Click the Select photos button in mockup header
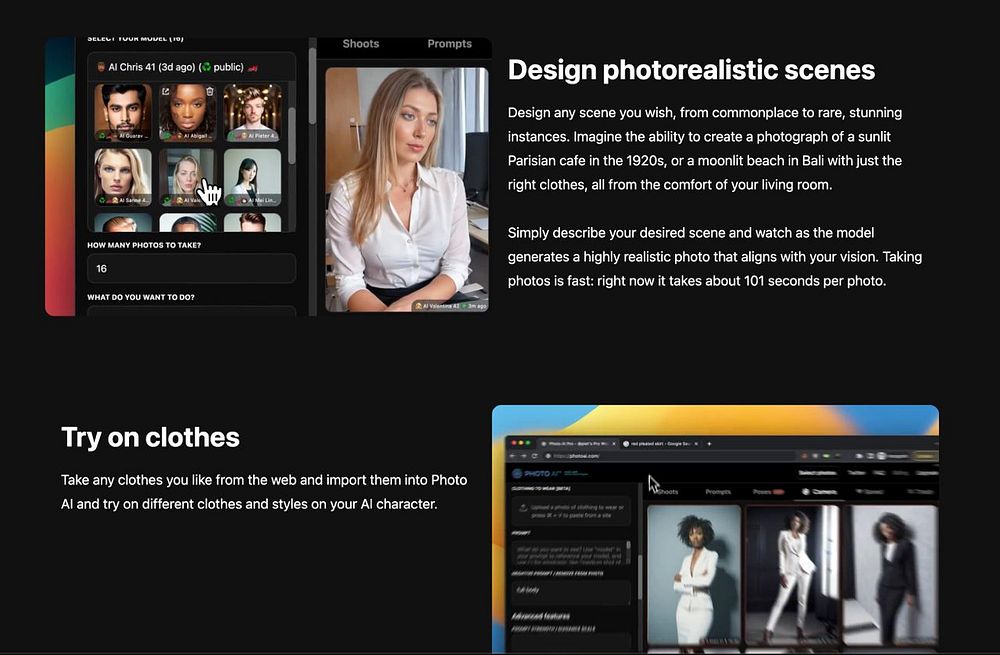This screenshot has width=1000, height=655. click(x=818, y=473)
